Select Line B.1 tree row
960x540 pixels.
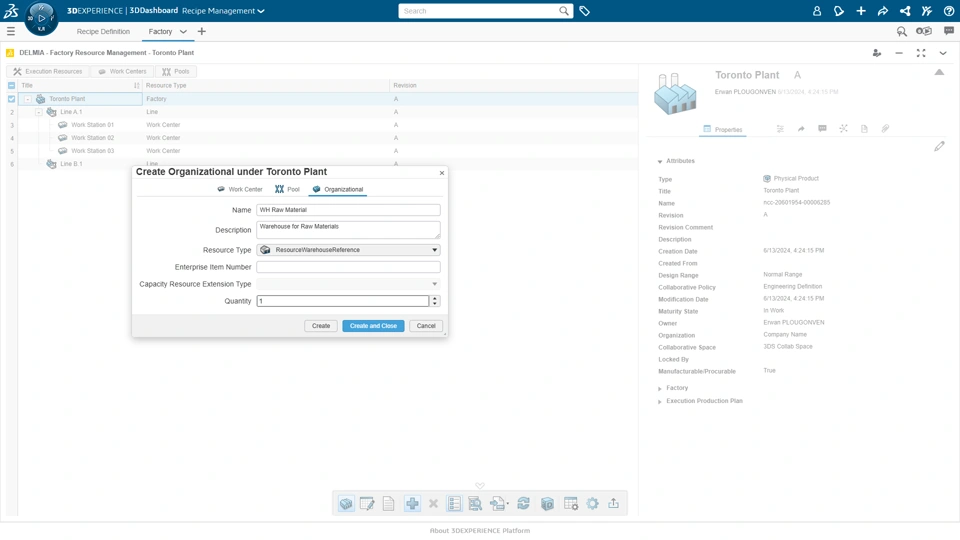71,164
